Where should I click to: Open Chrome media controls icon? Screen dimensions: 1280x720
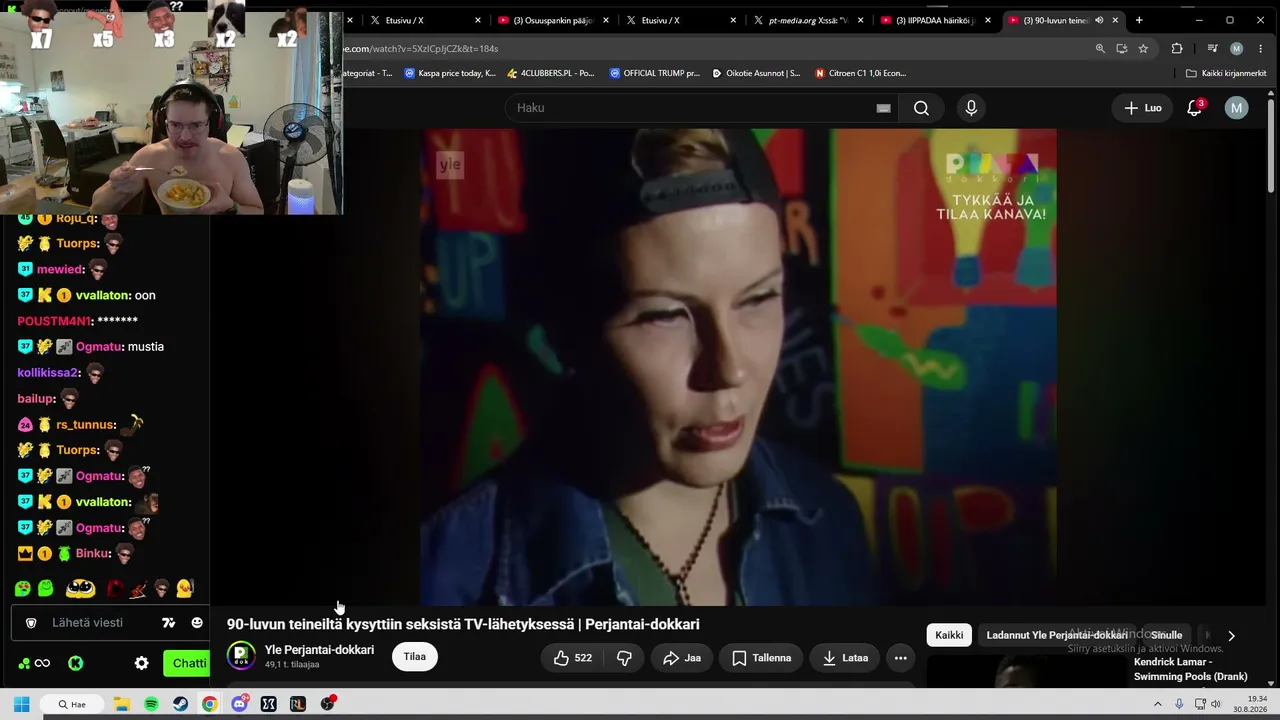[1212, 48]
